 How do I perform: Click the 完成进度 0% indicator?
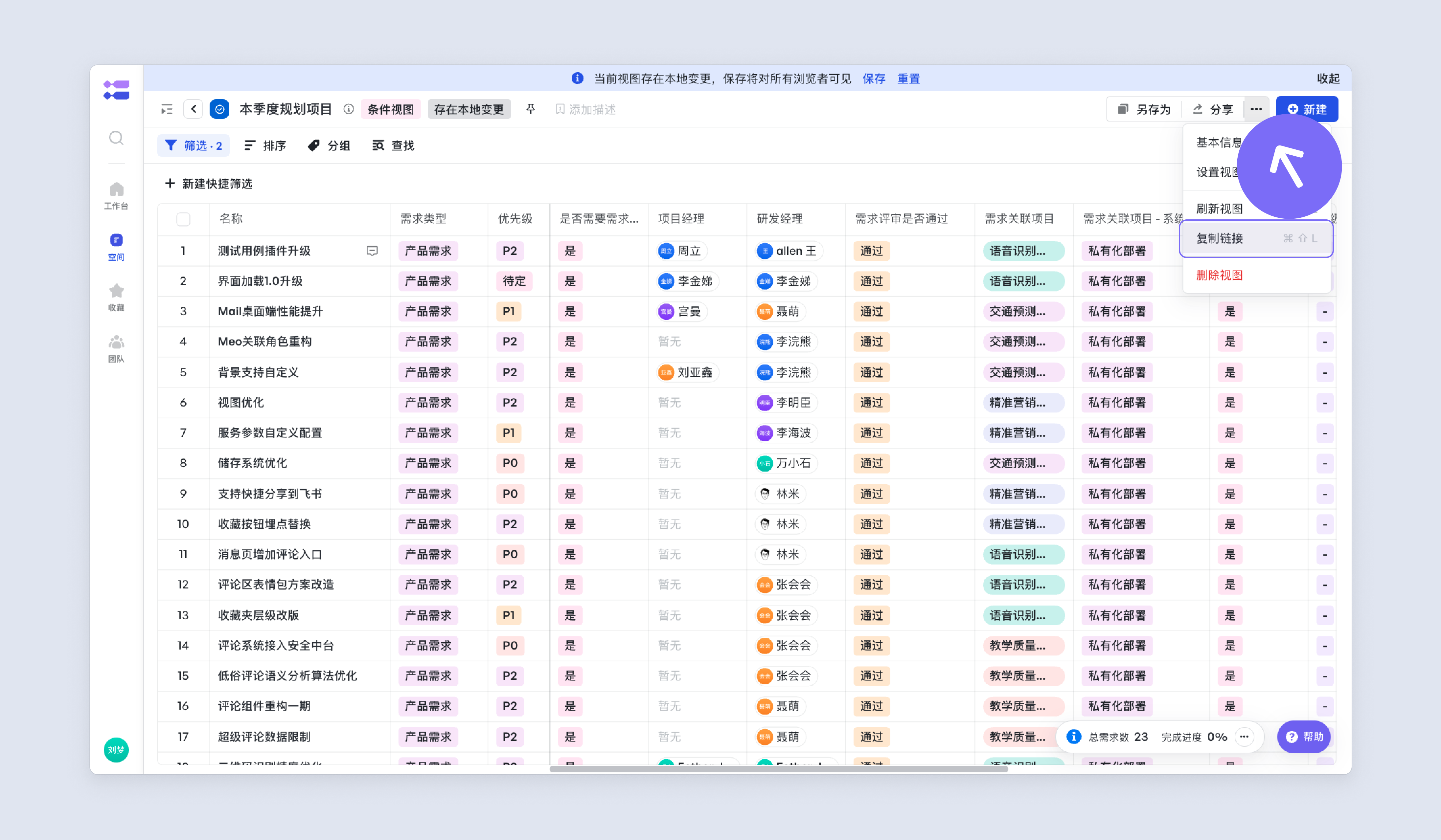coord(1194,737)
